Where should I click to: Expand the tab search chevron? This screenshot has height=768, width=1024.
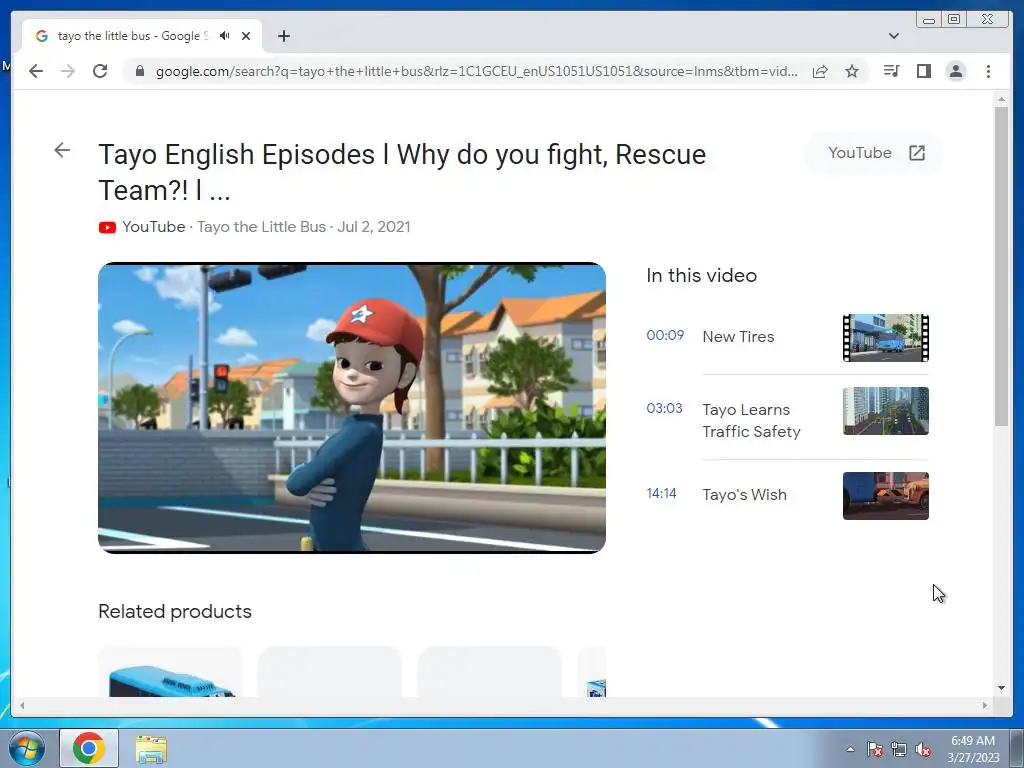894,36
